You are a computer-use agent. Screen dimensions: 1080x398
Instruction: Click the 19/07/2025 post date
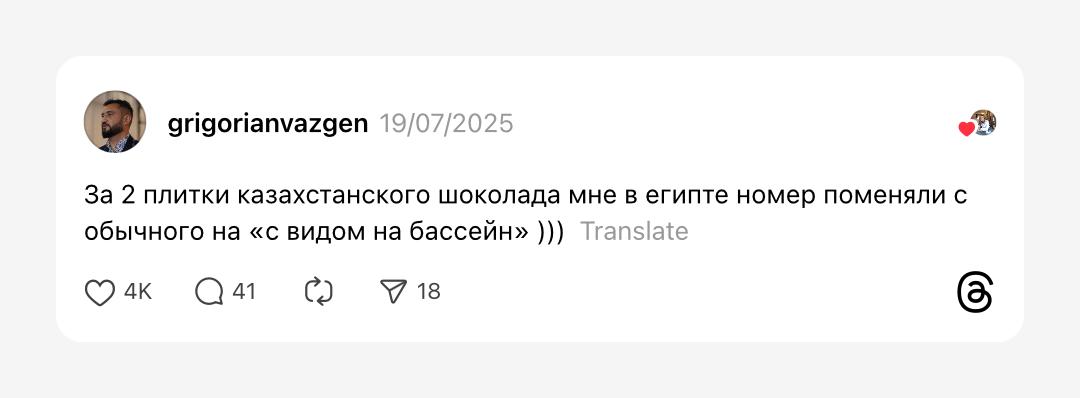pos(446,124)
